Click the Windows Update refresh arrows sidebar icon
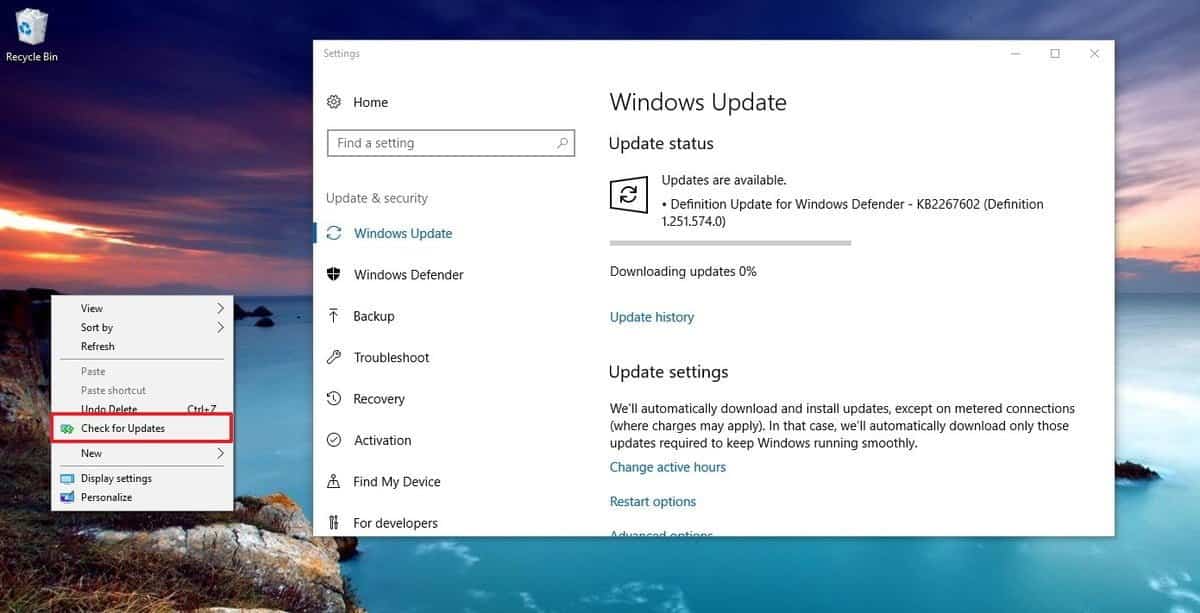 [x=334, y=233]
